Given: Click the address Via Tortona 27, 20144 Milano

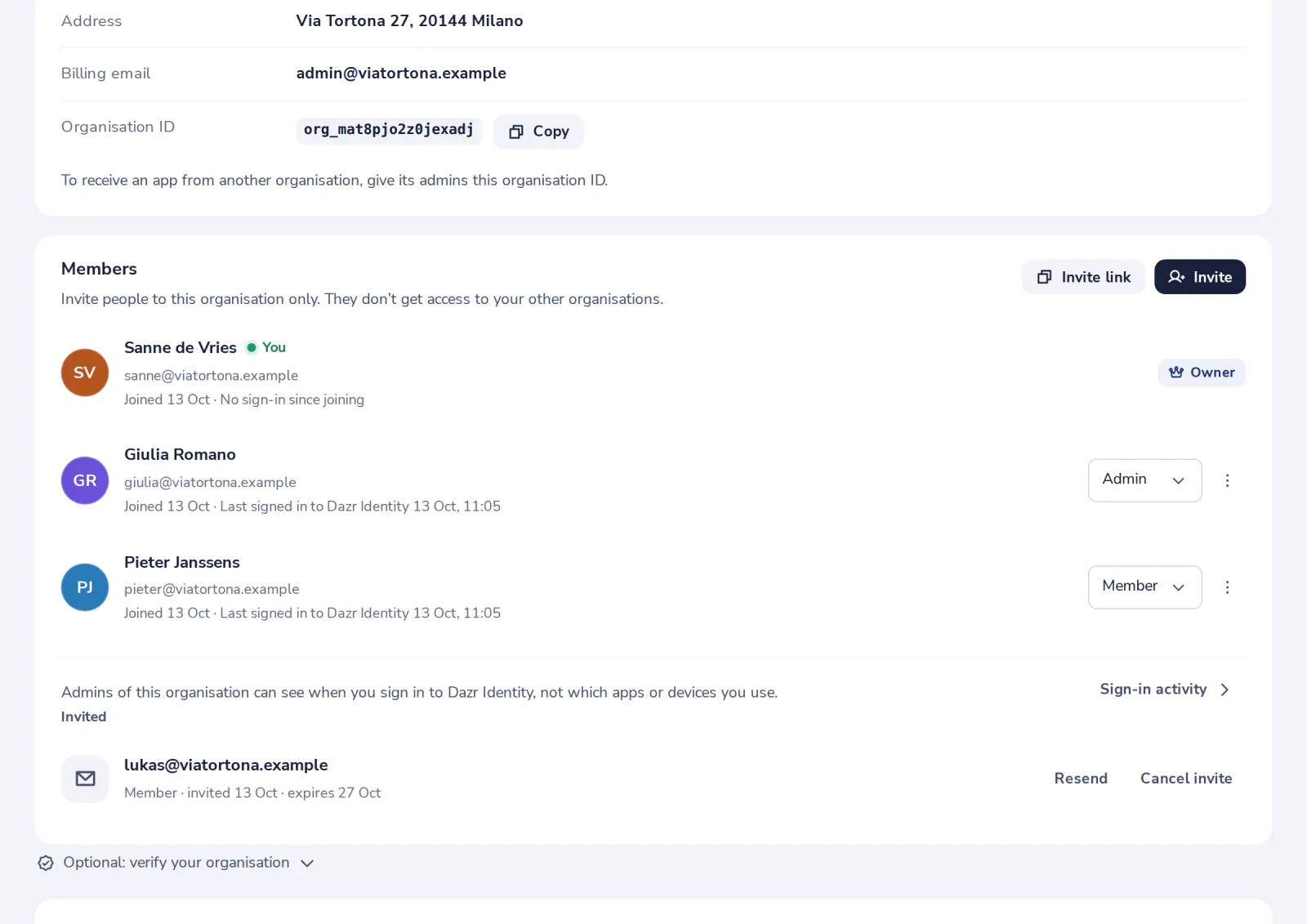Looking at the screenshot, I should tap(409, 21).
